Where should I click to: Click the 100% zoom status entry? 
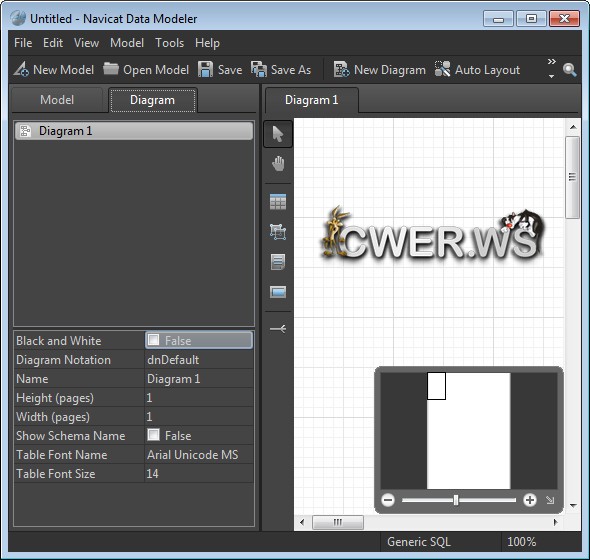[x=522, y=542]
